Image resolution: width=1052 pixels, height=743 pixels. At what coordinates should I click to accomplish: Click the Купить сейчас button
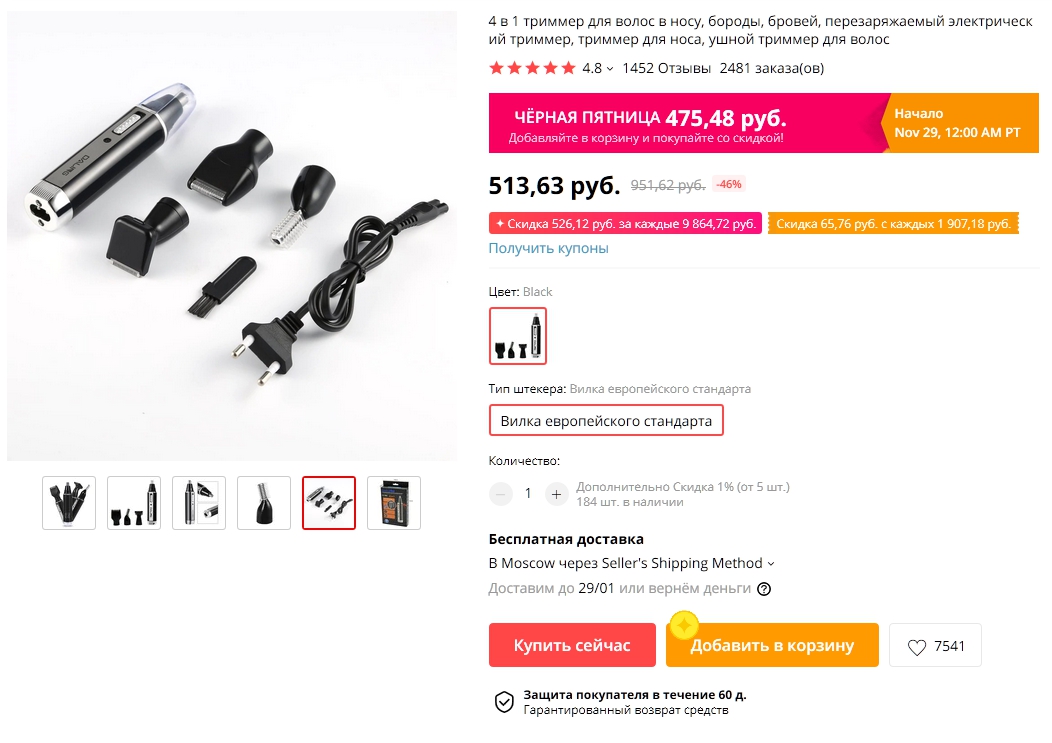(x=572, y=645)
